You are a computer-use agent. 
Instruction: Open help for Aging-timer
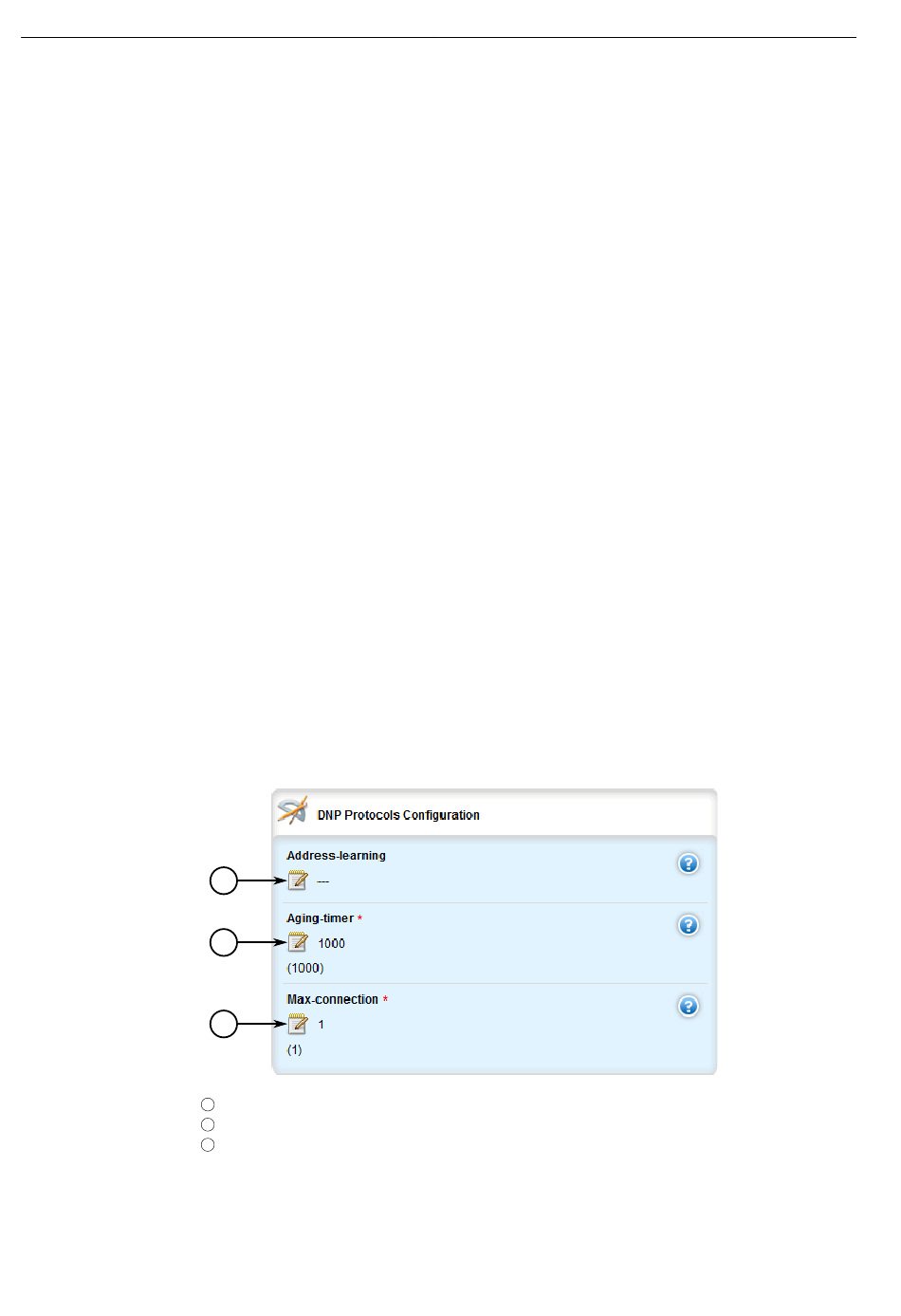pos(689,925)
